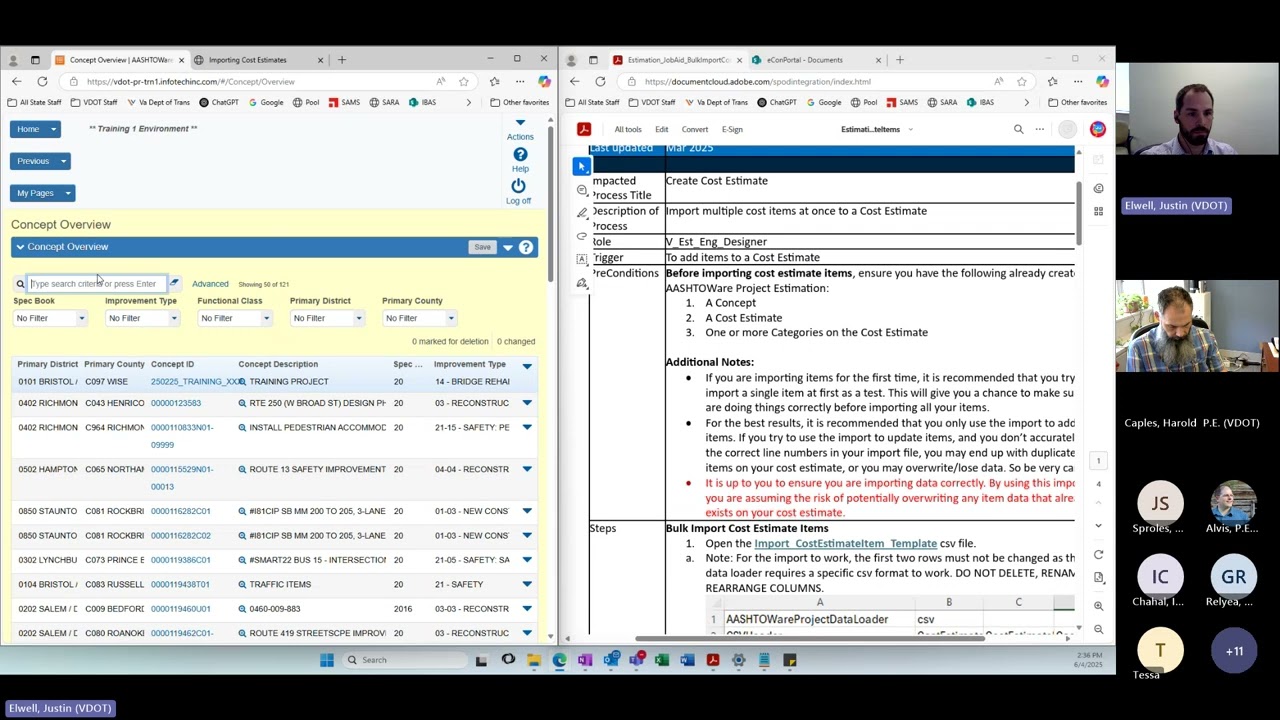Focus the concept search criteria field
This screenshot has width=1280, height=720.
click(x=96, y=284)
